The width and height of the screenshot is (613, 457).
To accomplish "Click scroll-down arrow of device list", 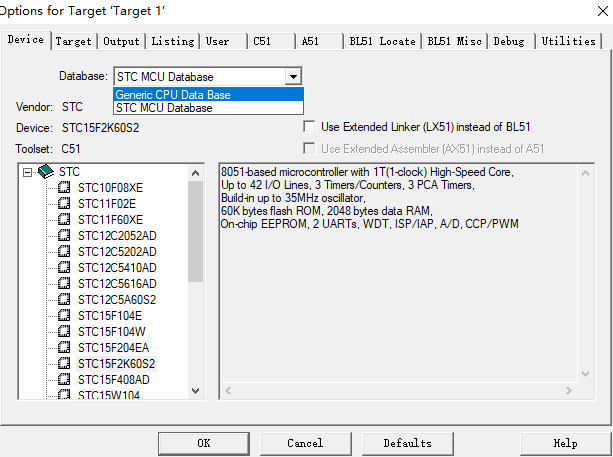I will click(195, 391).
